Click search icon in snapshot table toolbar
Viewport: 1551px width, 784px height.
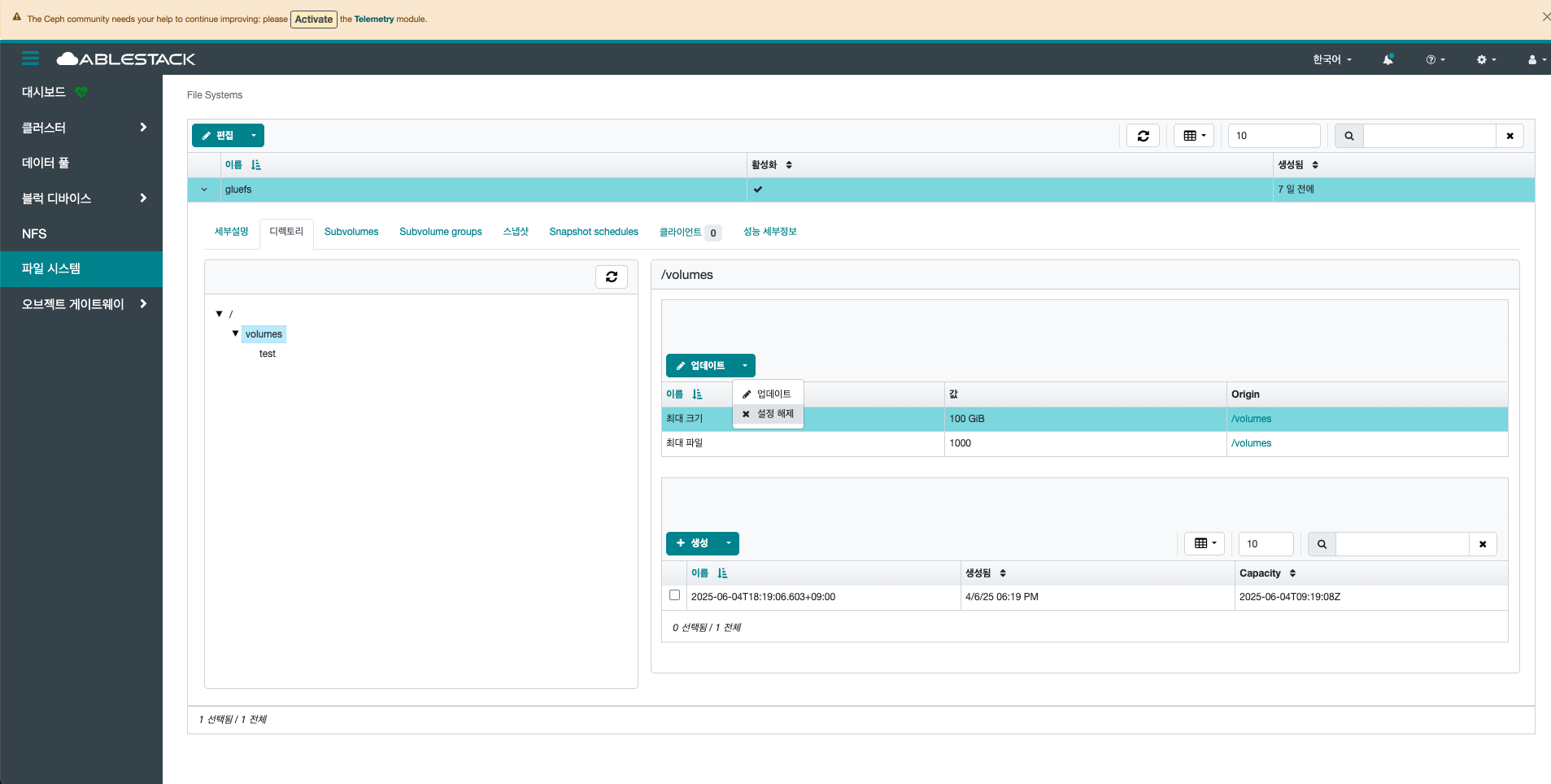pos(1322,544)
